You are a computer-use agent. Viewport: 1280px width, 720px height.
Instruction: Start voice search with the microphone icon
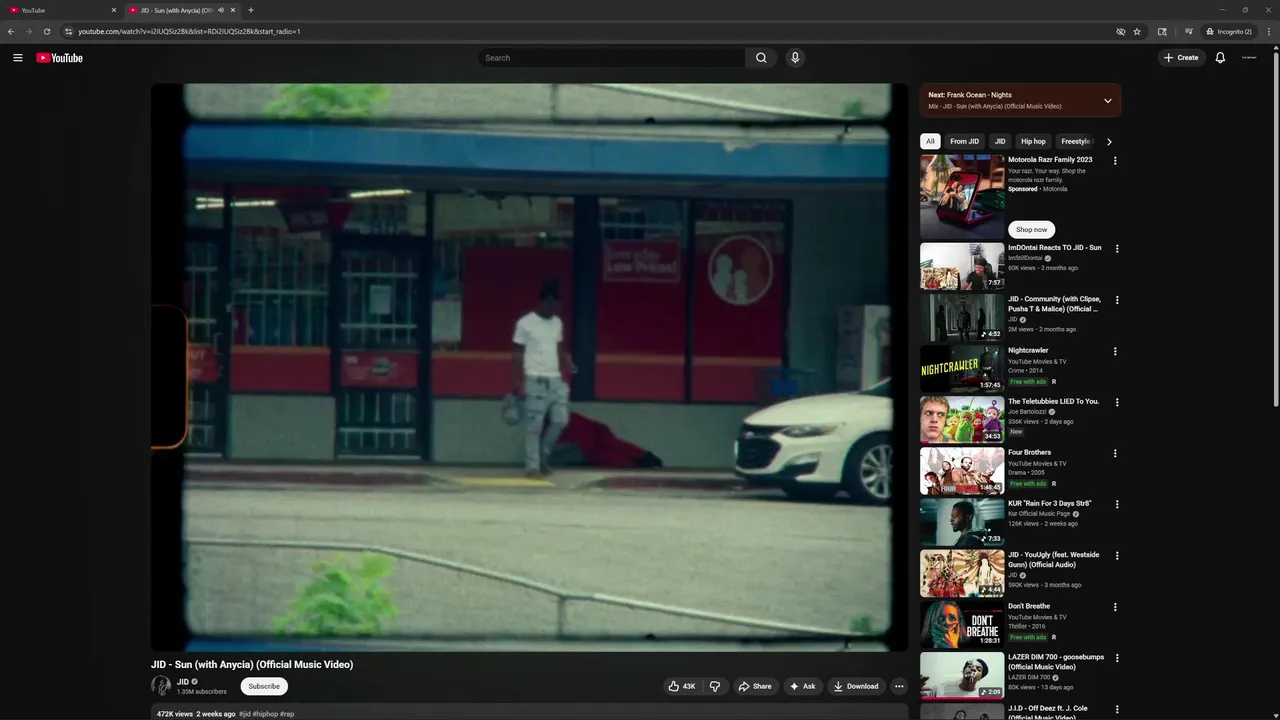[x=795, y=58]
